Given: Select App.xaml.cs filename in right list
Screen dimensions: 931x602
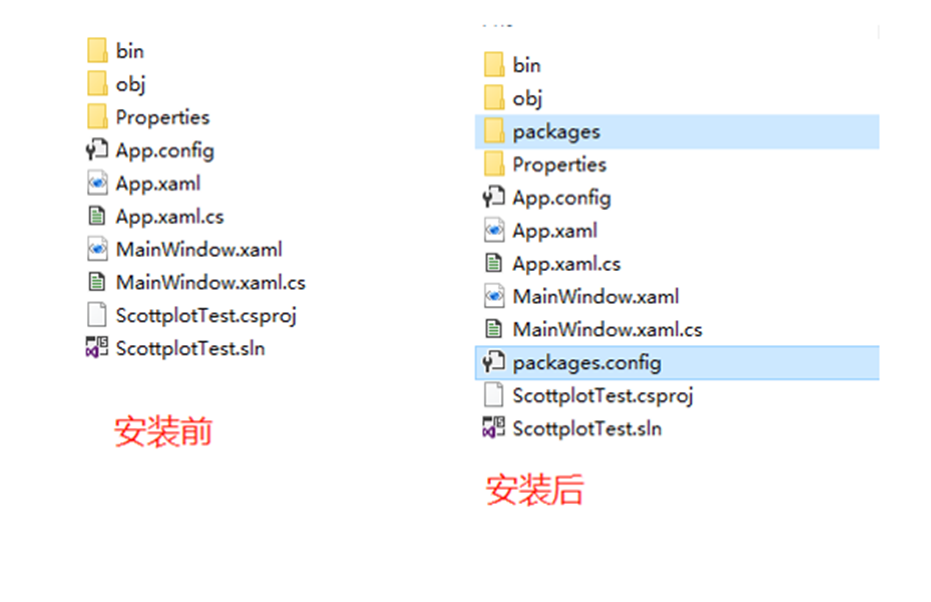Looking at the screenshot, I should [x=566, y=264].
